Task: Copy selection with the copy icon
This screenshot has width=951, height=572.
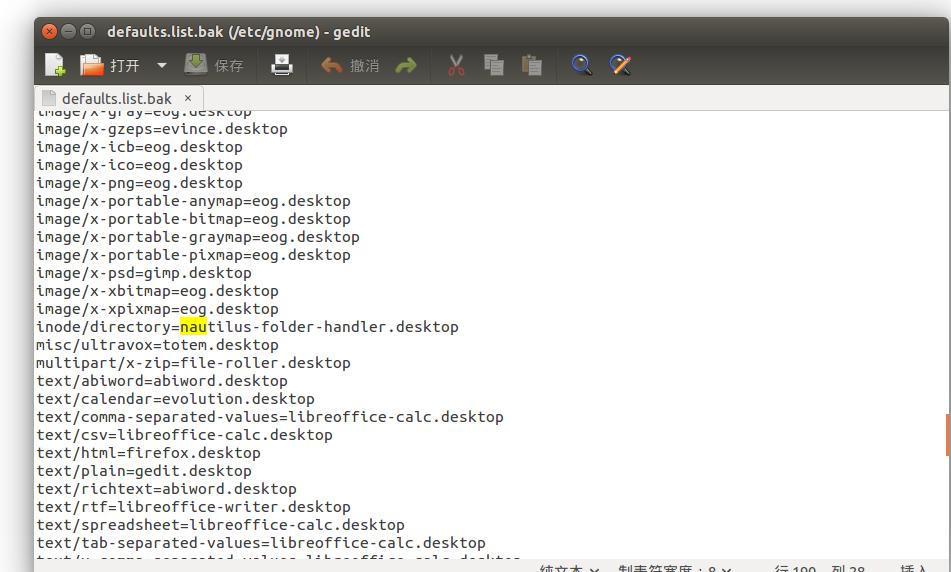Action: [494, 65]
